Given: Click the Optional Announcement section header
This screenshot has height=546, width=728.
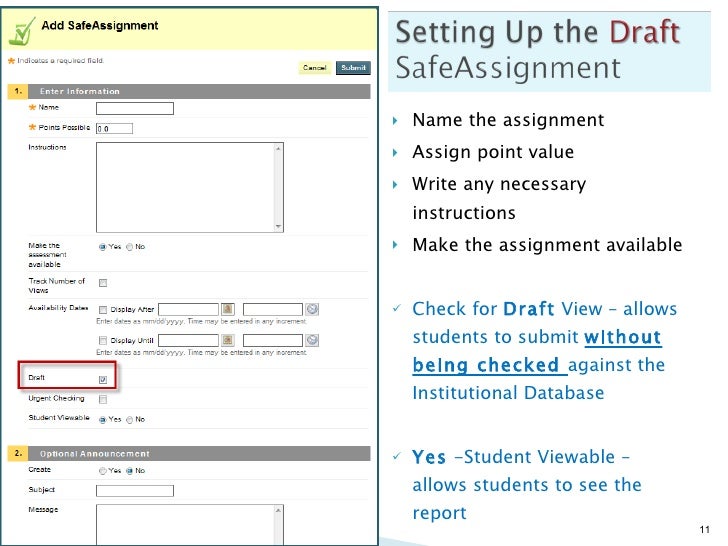Looking at the screenshot, I should click(189, 454).
